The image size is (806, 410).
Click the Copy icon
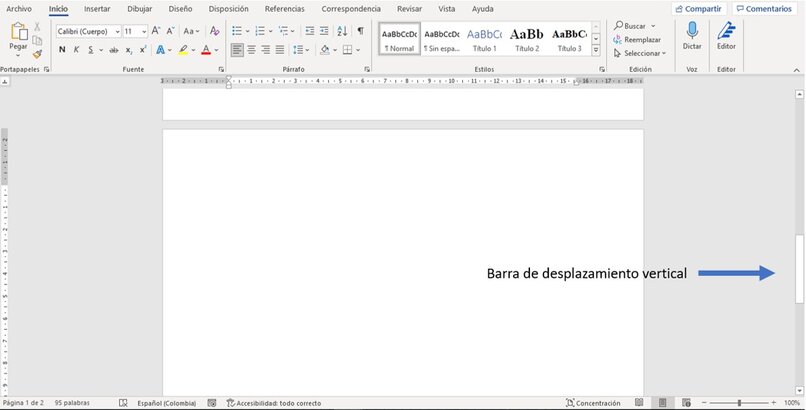37,41
